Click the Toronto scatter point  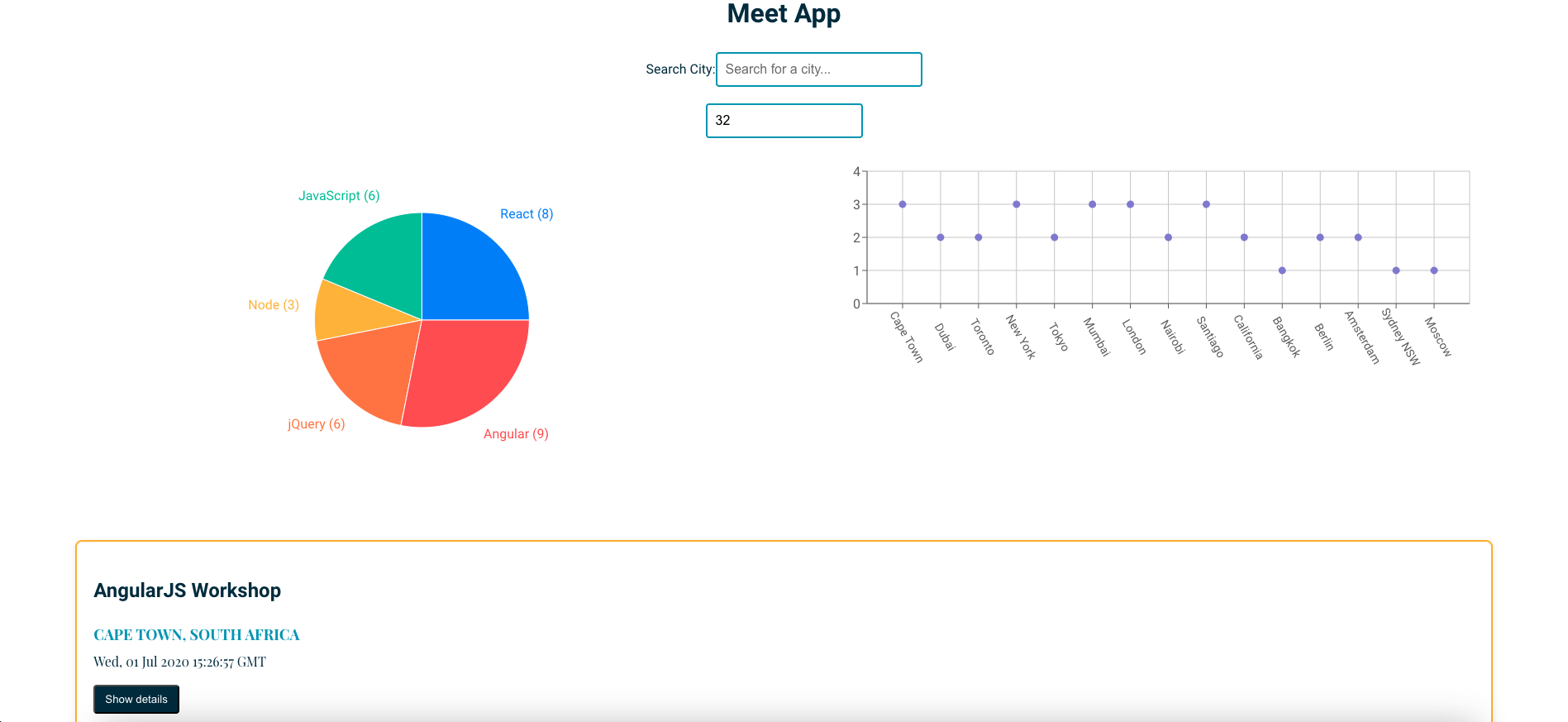pos(979,237)
